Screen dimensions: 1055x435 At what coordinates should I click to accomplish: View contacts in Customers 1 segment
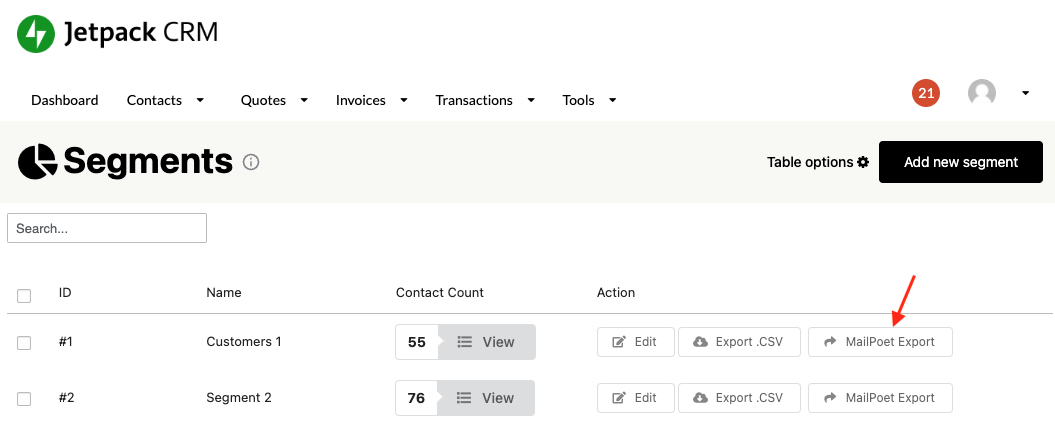[x=486, y=342]
